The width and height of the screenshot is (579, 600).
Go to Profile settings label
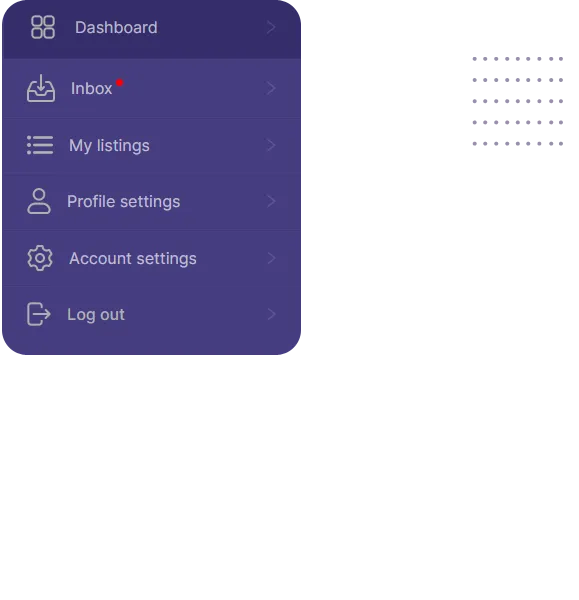(x=123, y=202)
